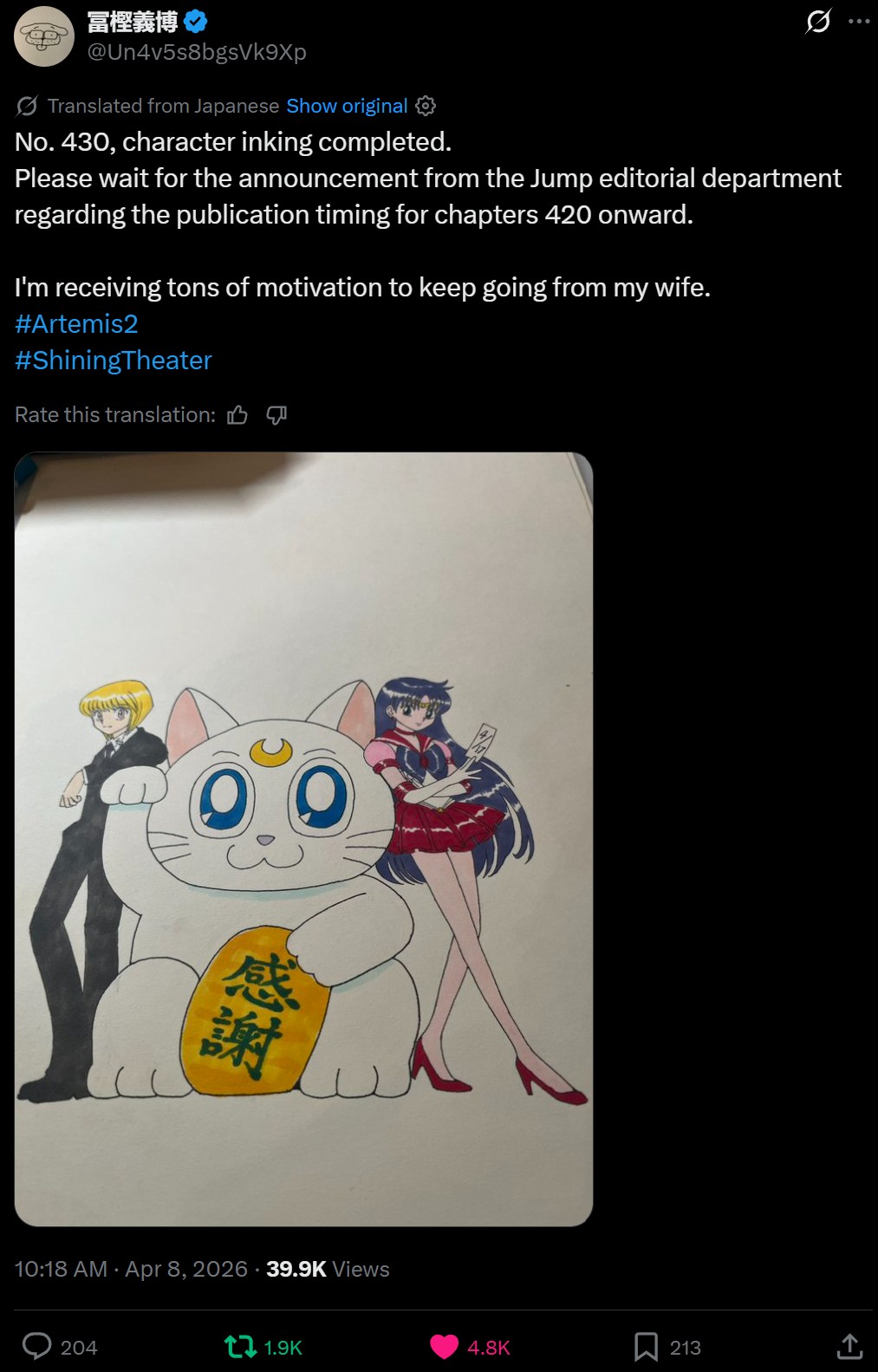Viewport: 878px width, 1372px height.
Task: Toggle the pink heart like button
Action: [445, 1346]
